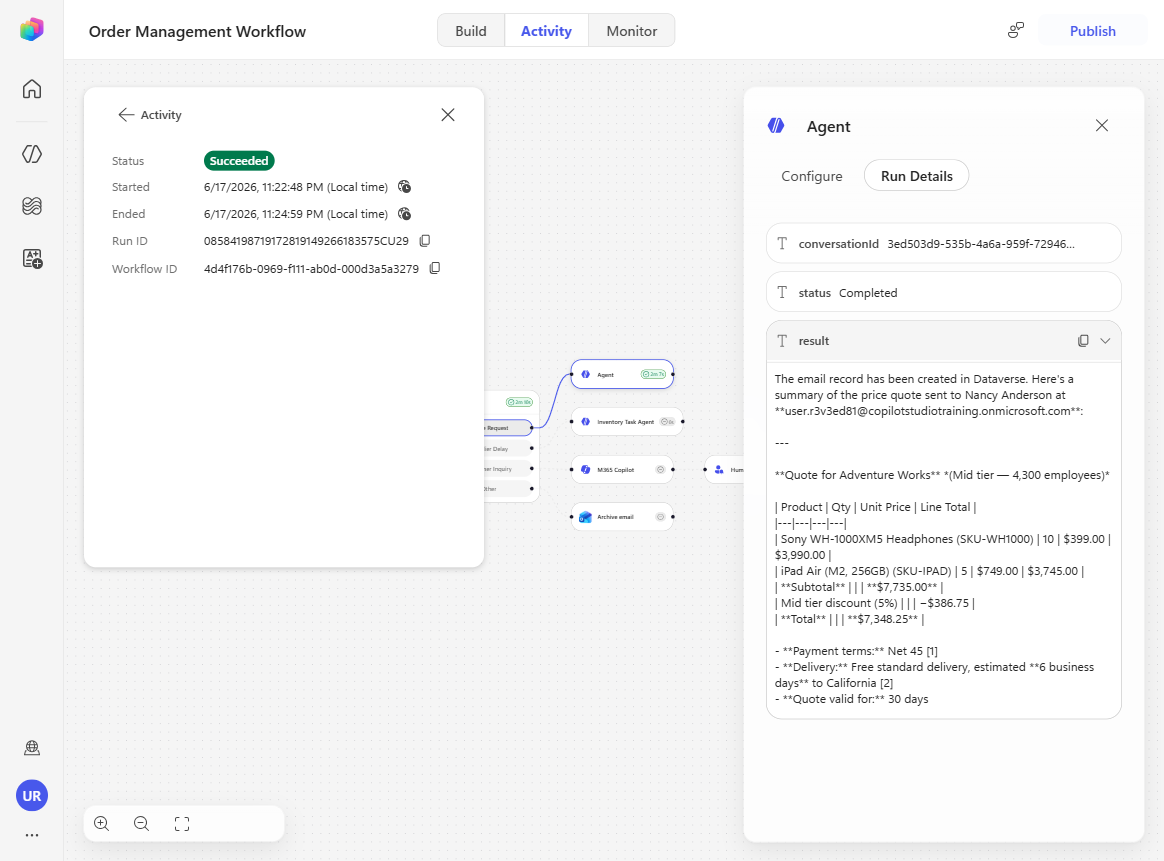Click the time zone icon beside Started
The height and width of the screenshot is (861, 1164).
click(x=405, y=186)
